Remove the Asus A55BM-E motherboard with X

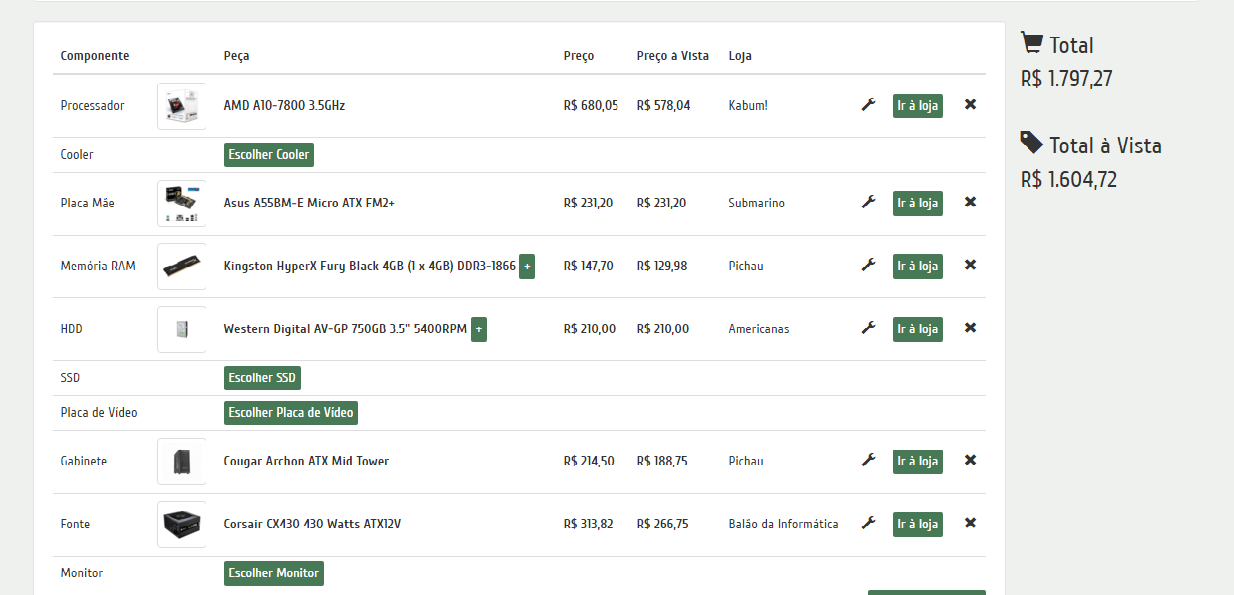tap(970, 202)
